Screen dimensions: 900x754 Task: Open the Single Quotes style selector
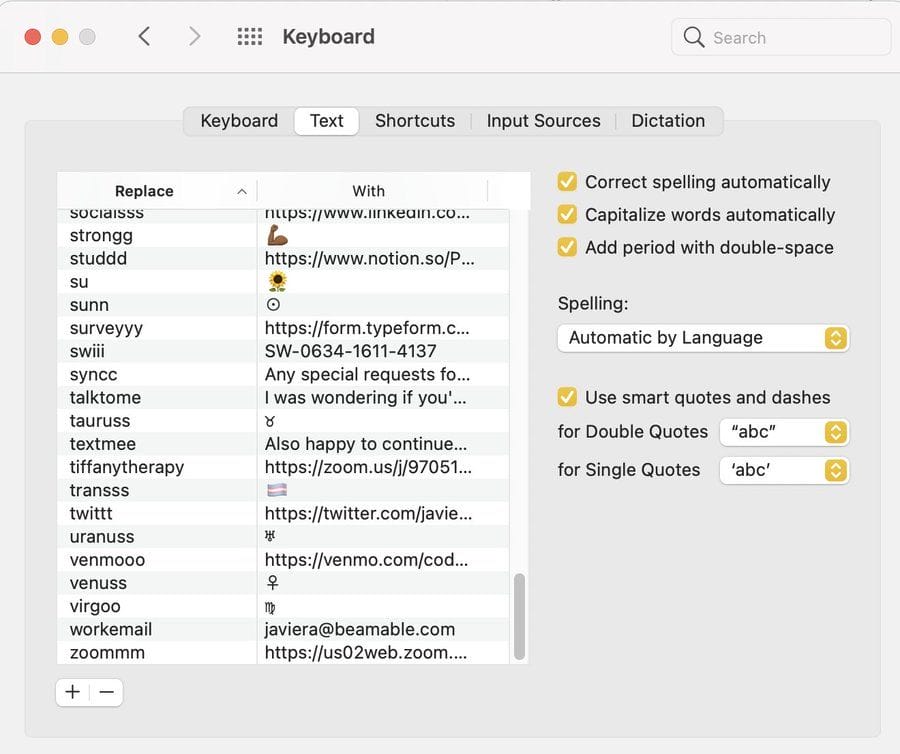tap(784, 470)
